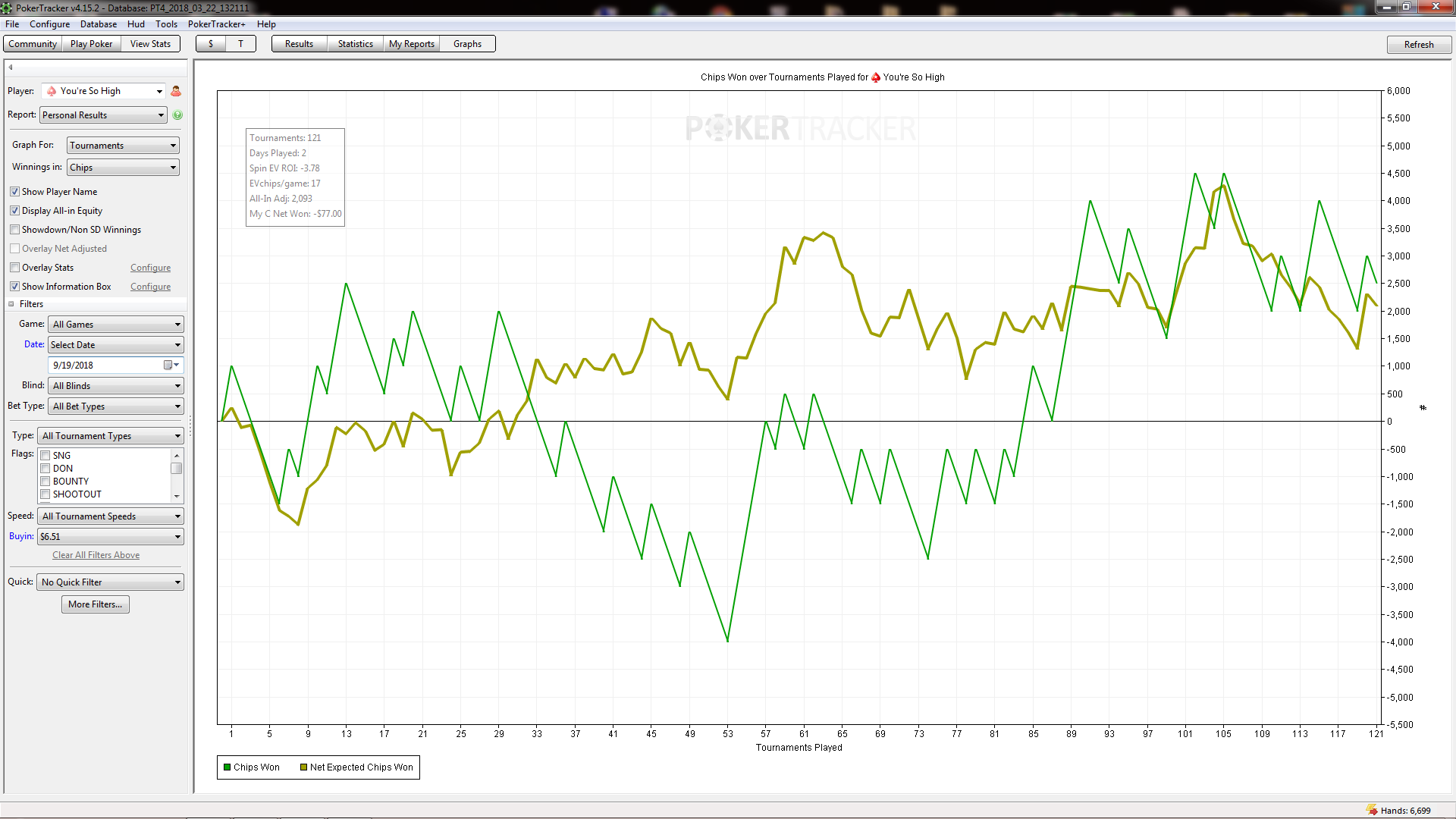Viewport: 1456px width, 819px height.
Task: Open the All Tournament Types dropdown
Action: point(111,436)
